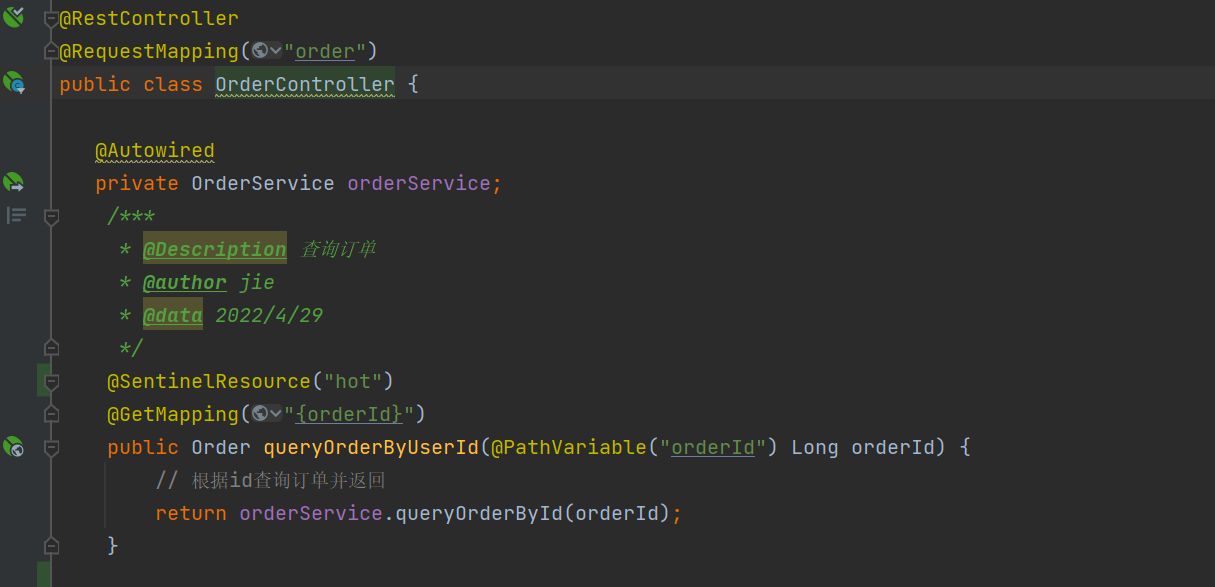This screenshot has width=1215, height=587.
Task: Click the orderService field name in declaration
Action: (x=419, y=183)
